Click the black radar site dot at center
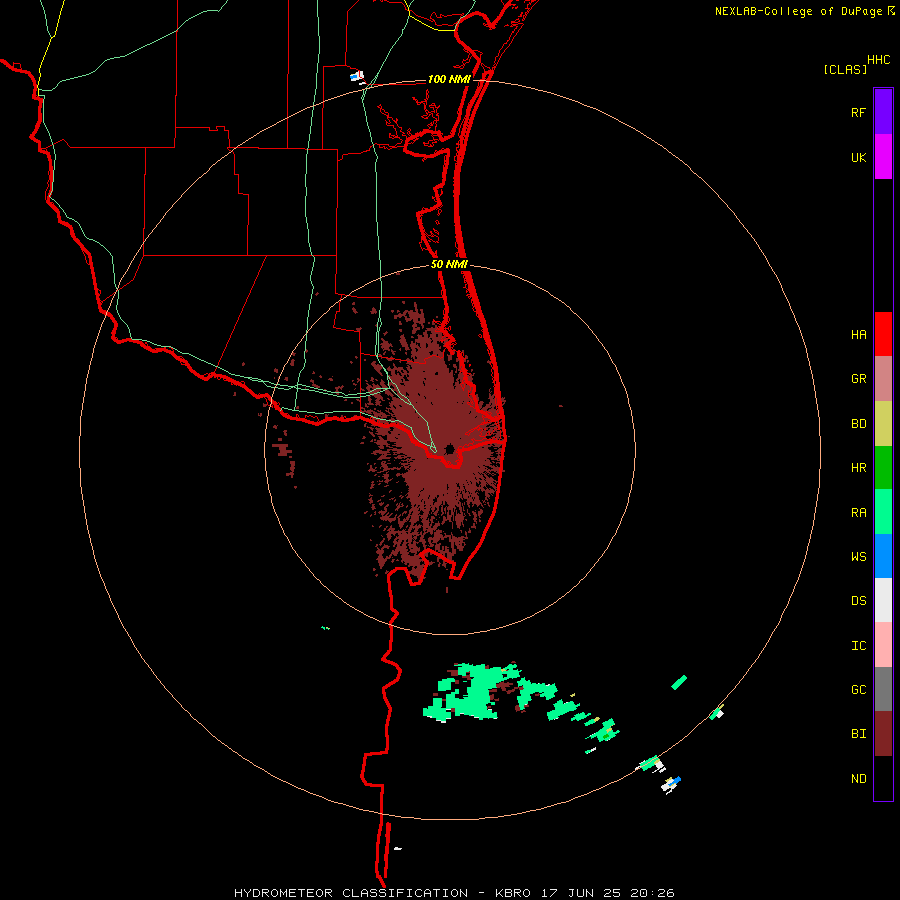The image size is (900, 900). tap(449, 449)
